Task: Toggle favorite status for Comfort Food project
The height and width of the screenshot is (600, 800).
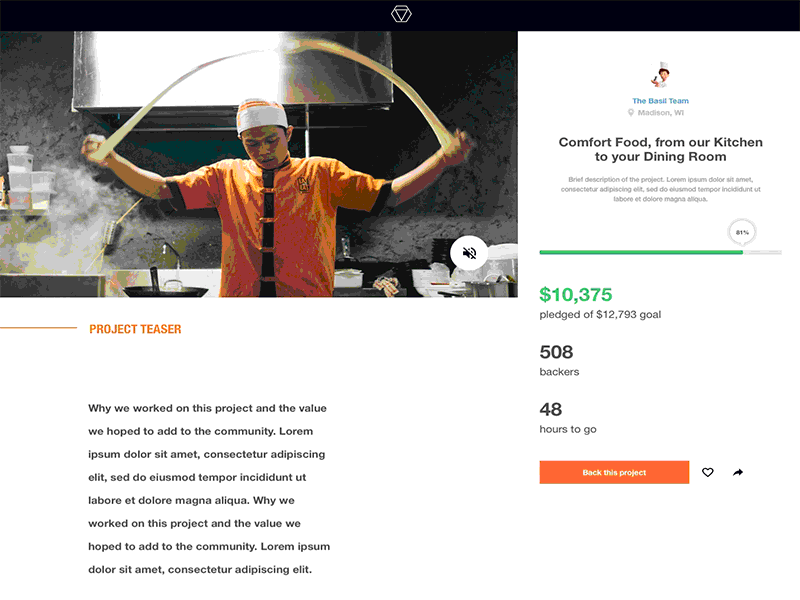Action: [x=707, y=472]
